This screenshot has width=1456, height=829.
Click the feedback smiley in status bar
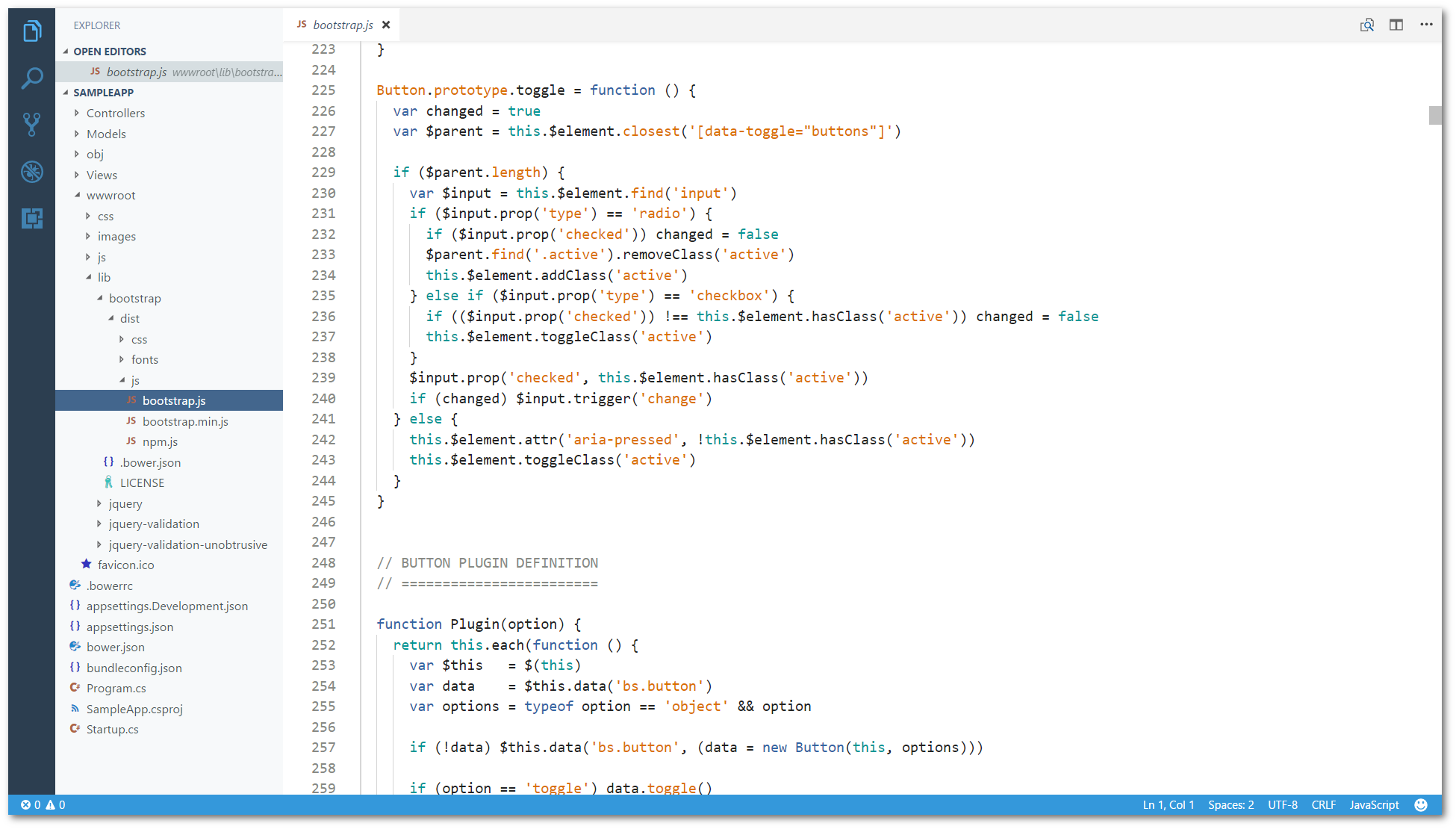click(x=1420, y=804)
